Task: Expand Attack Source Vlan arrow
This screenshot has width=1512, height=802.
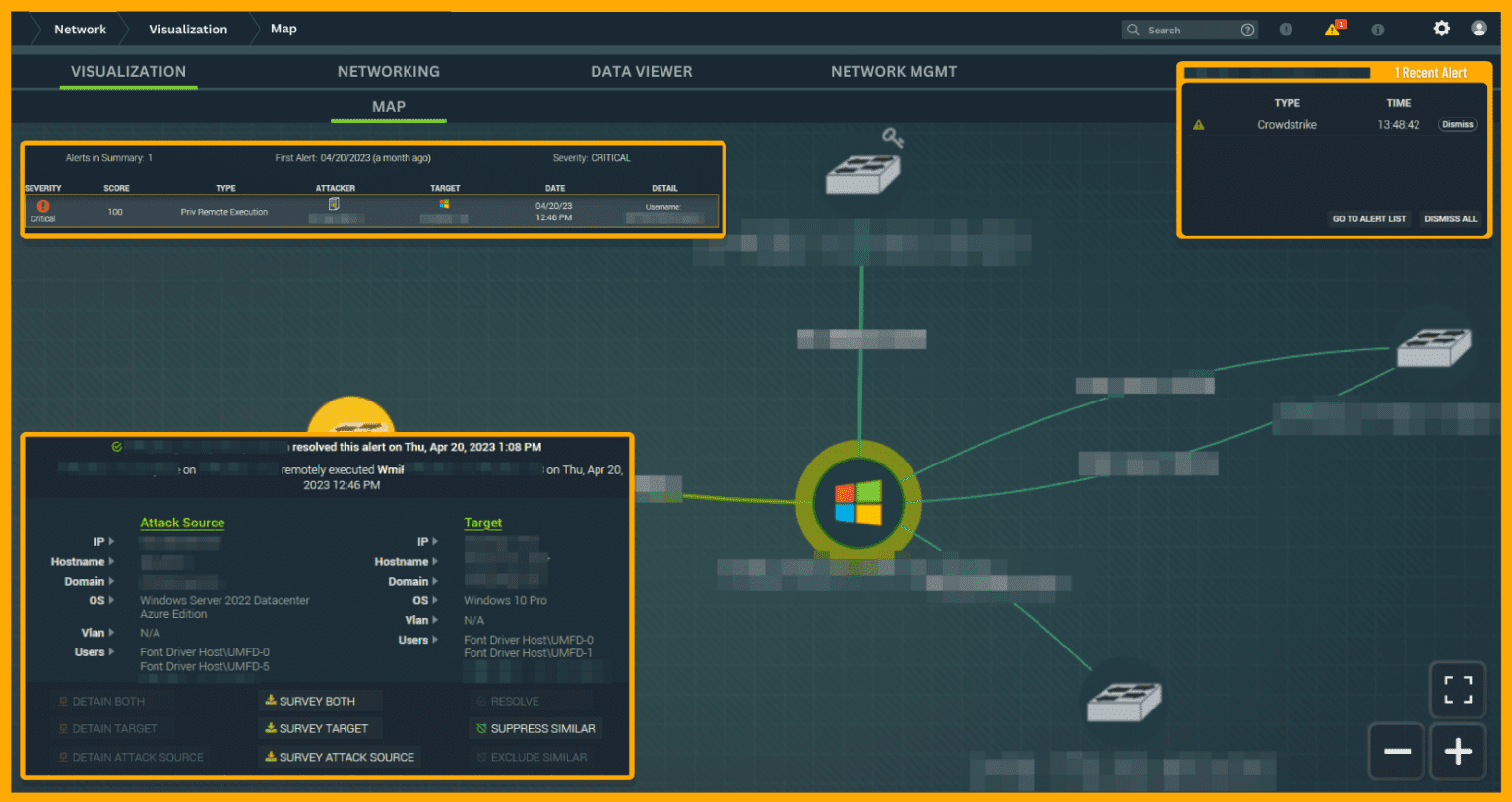Action: coord(111,632)
